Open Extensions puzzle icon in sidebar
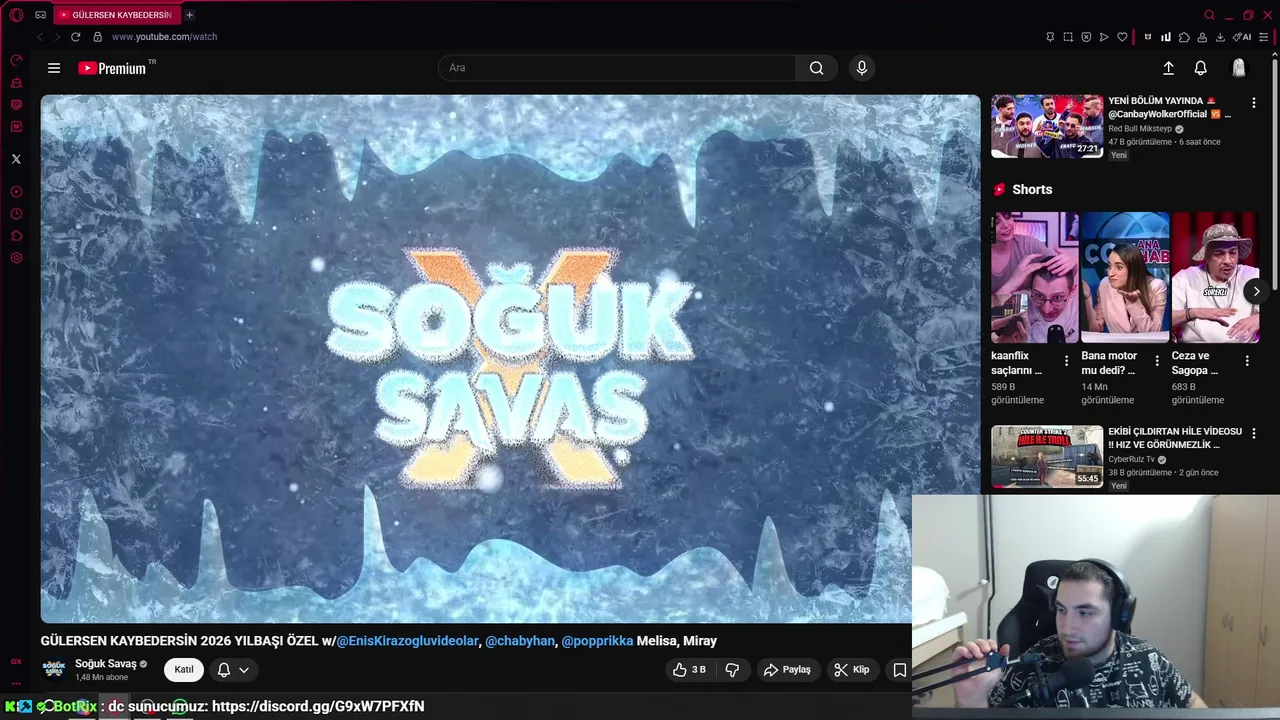The image size is (1280, 720). [x=16, y=236]
